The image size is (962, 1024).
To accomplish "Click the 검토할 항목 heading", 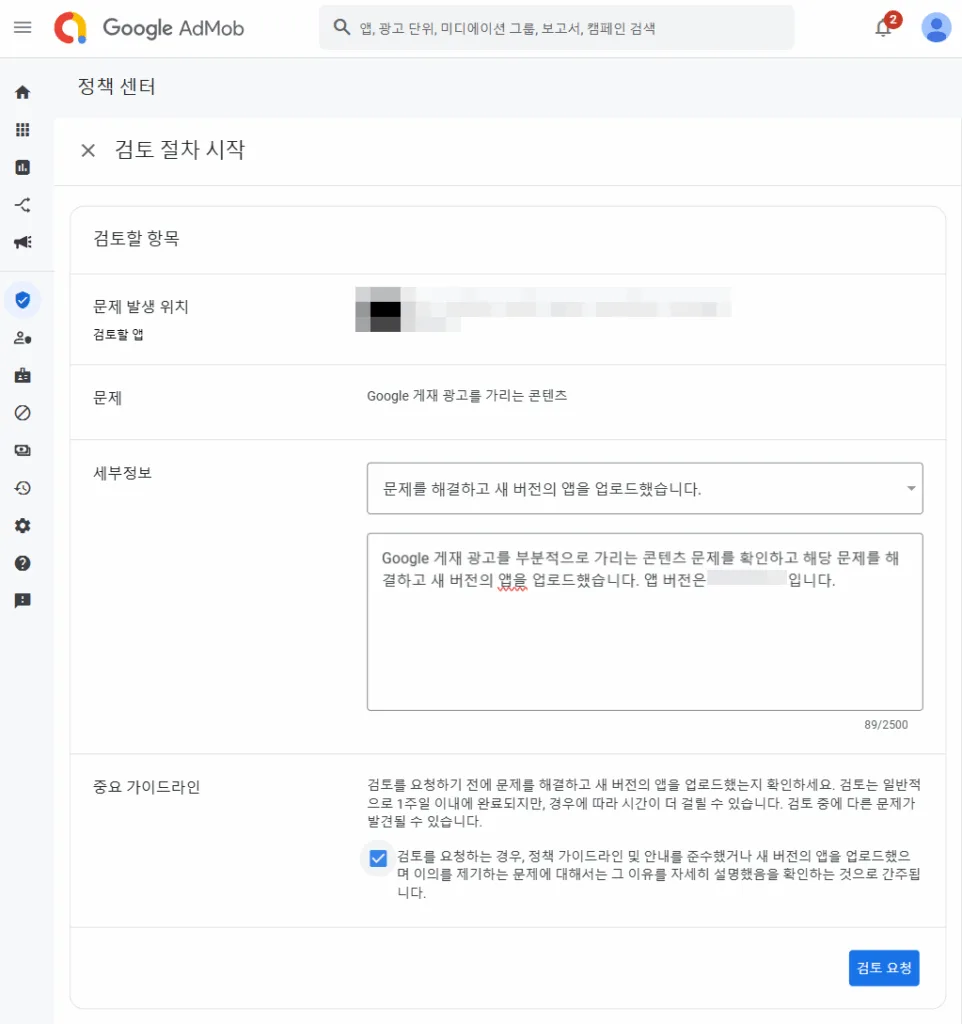I will (x=136, y=238).
